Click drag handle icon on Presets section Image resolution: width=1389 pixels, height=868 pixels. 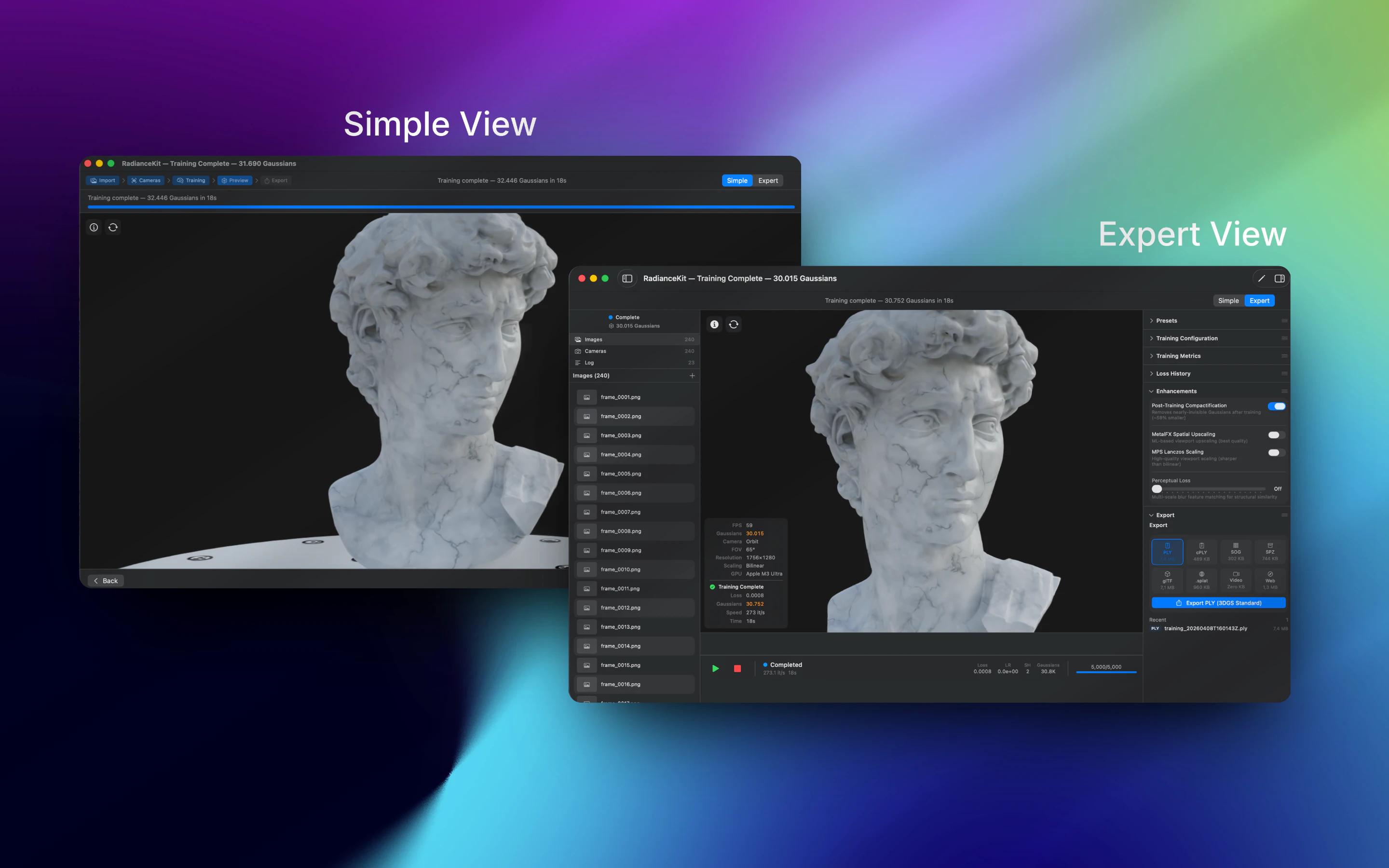click(x=1284, y=321)
